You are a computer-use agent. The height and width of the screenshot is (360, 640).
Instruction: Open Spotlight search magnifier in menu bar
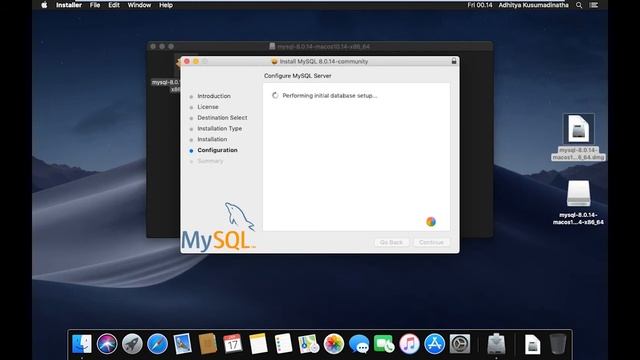click(579, 5)
